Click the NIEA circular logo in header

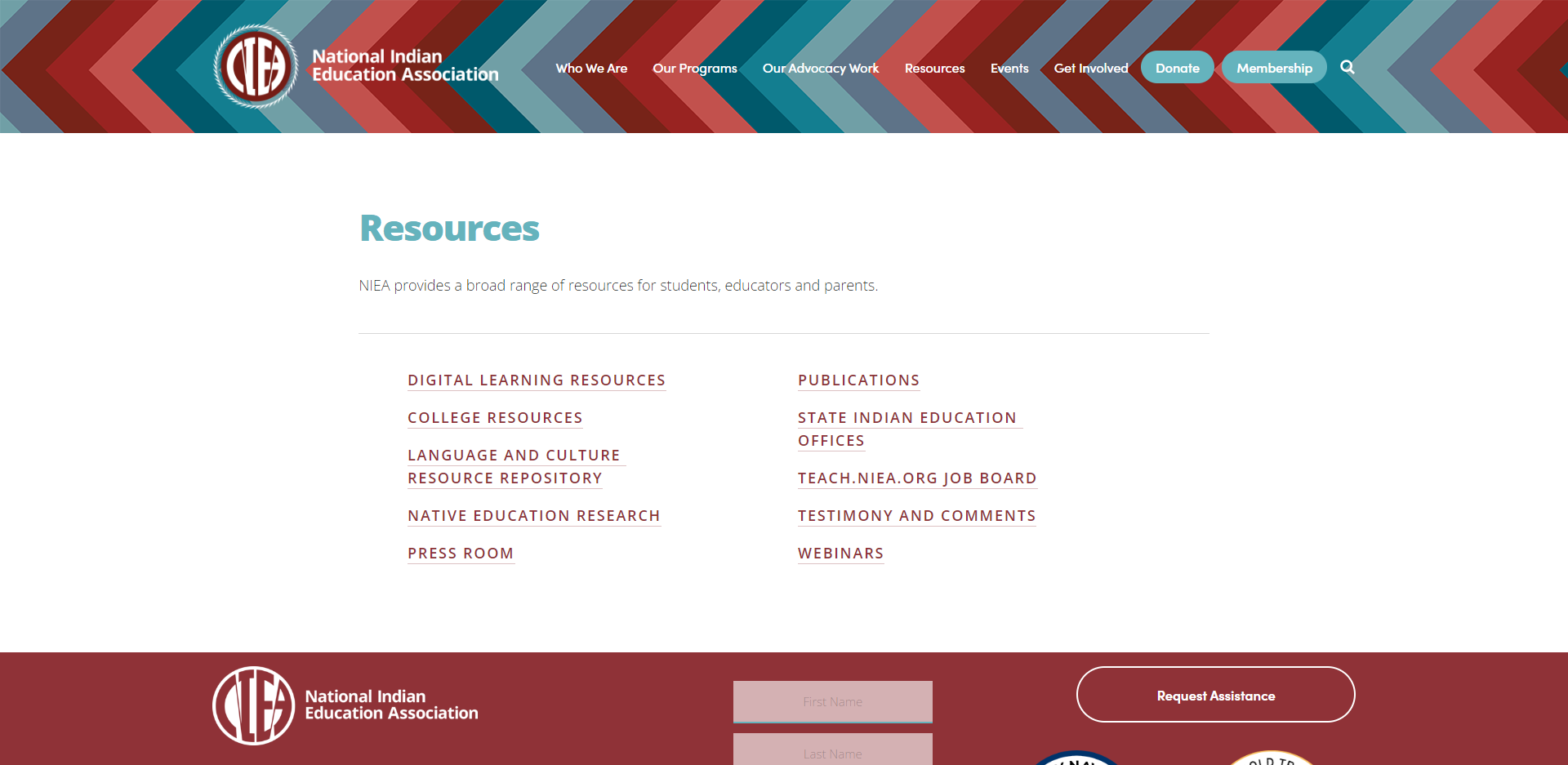(x=256, y=67)
